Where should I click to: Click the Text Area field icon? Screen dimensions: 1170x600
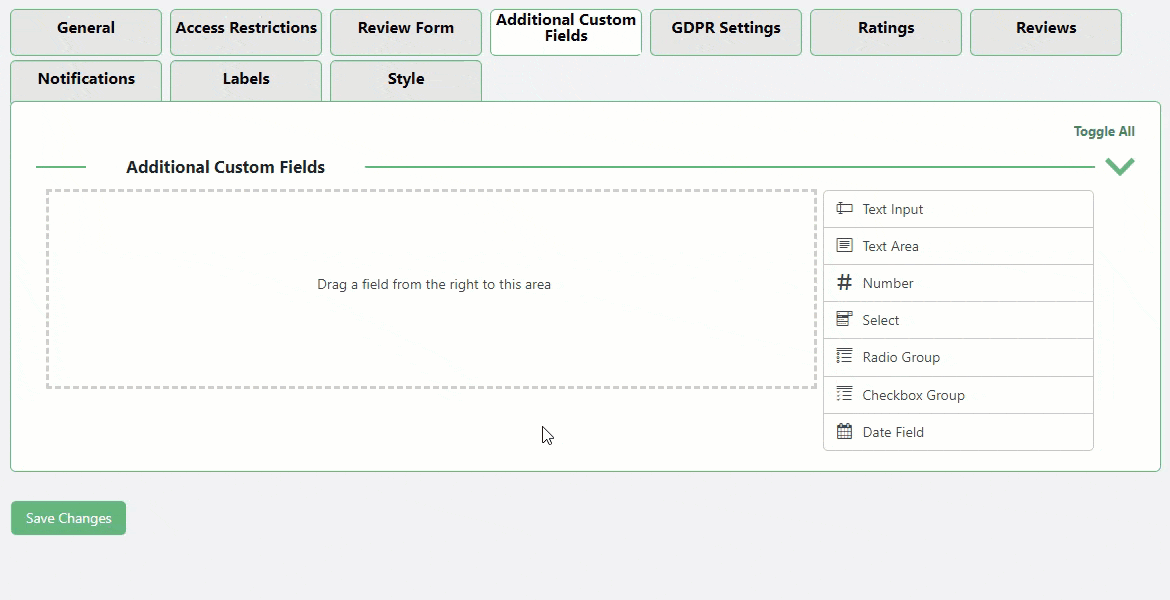(x=844, y=246)
